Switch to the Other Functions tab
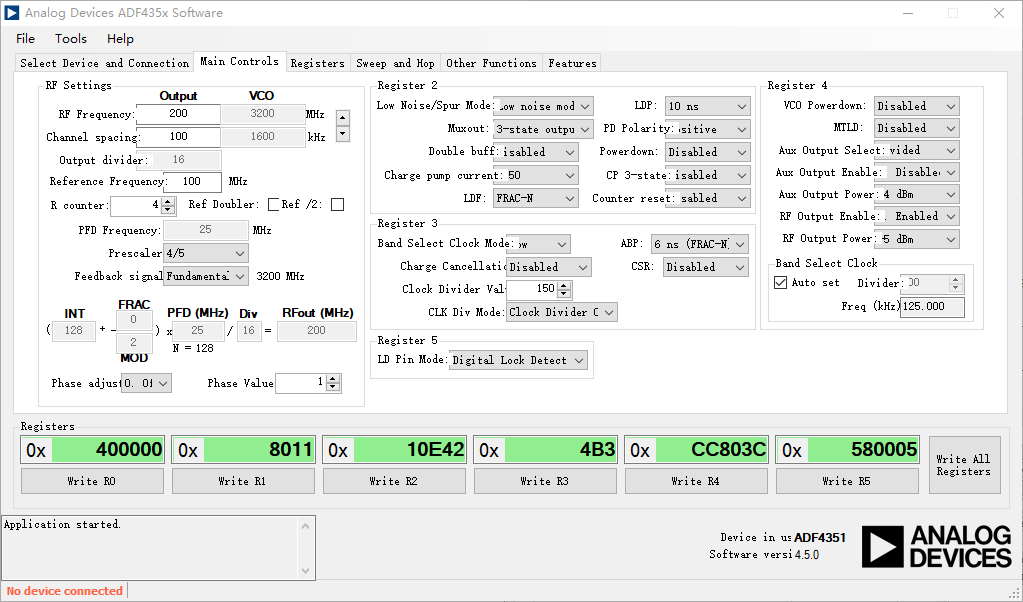 click(x=491, y=63)
